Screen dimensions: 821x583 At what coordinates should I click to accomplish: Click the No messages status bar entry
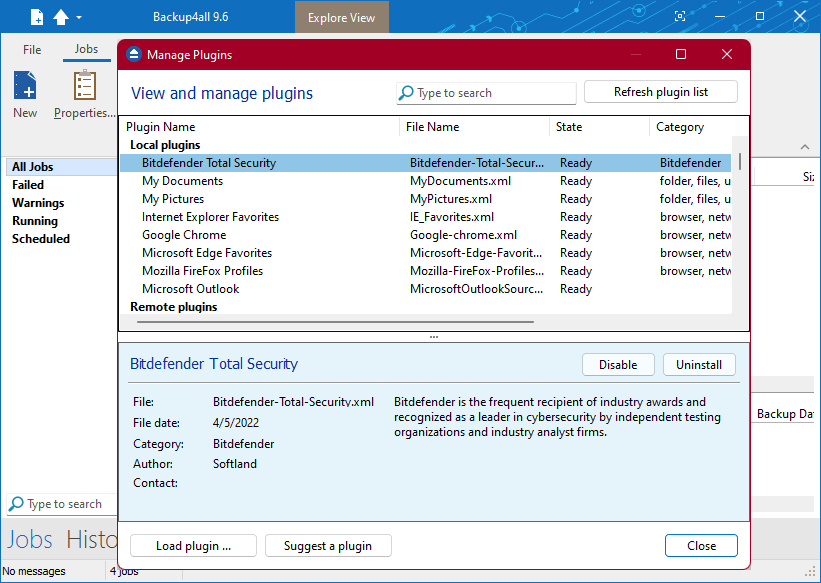[x=34, y=571]
